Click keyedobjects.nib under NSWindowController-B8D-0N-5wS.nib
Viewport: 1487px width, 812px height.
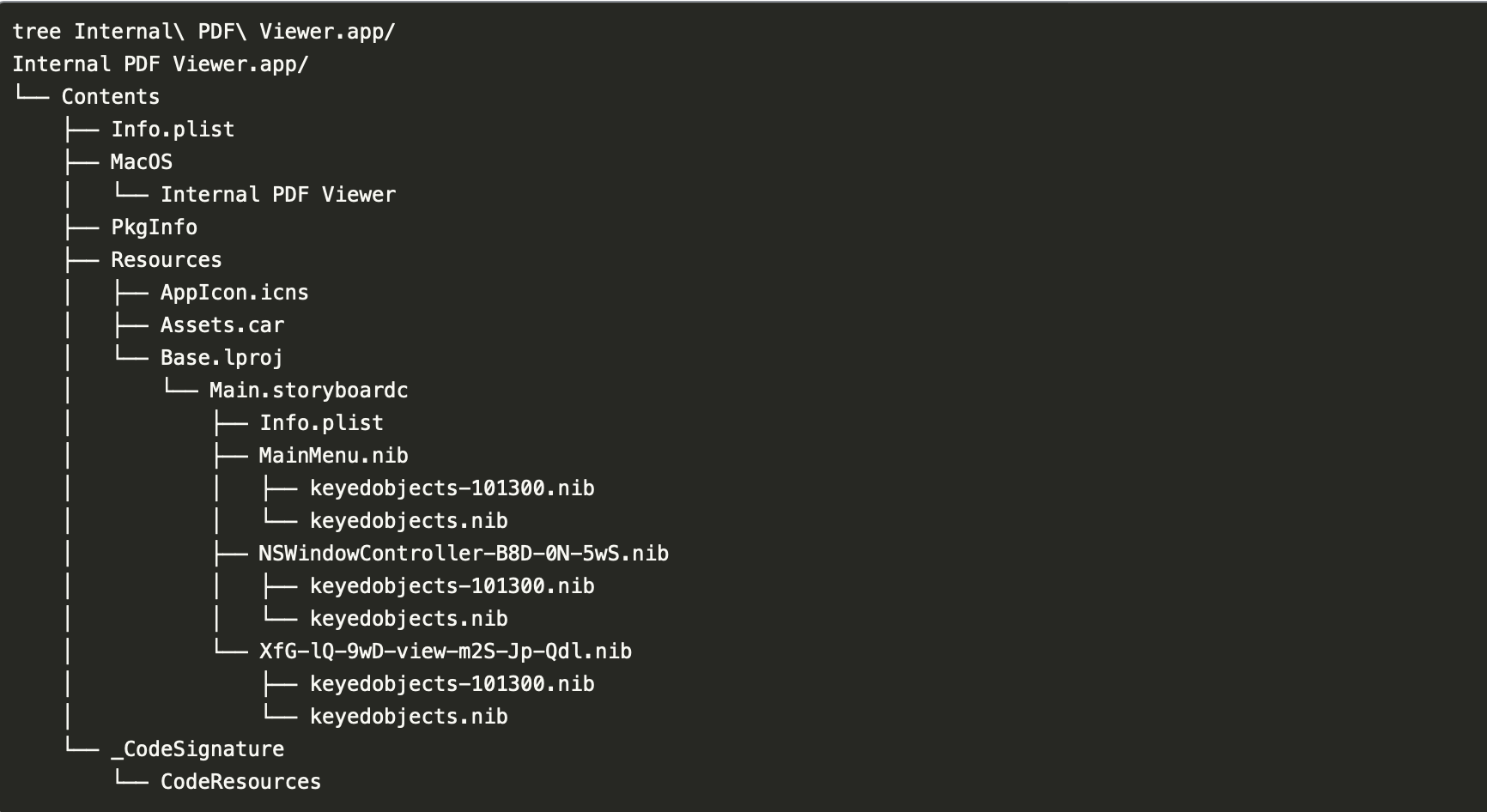pyautogui.click(x=408, y=619)
